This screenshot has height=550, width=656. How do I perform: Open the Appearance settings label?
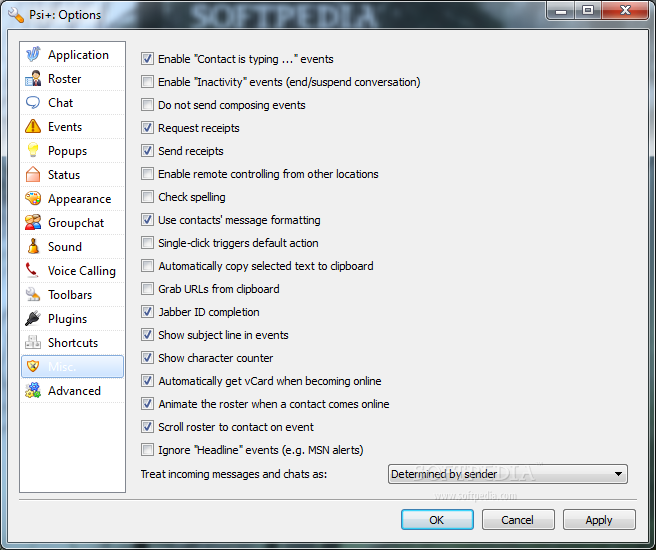tap(79, 199)
